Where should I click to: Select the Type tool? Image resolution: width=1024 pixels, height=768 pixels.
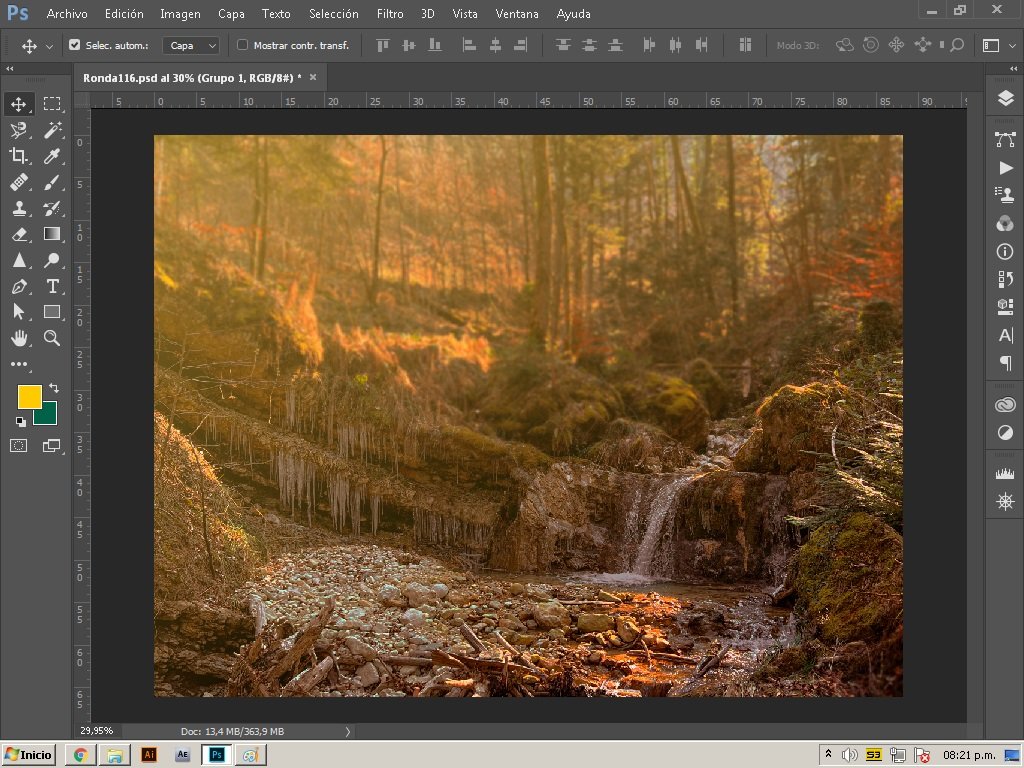pos(52,286)
